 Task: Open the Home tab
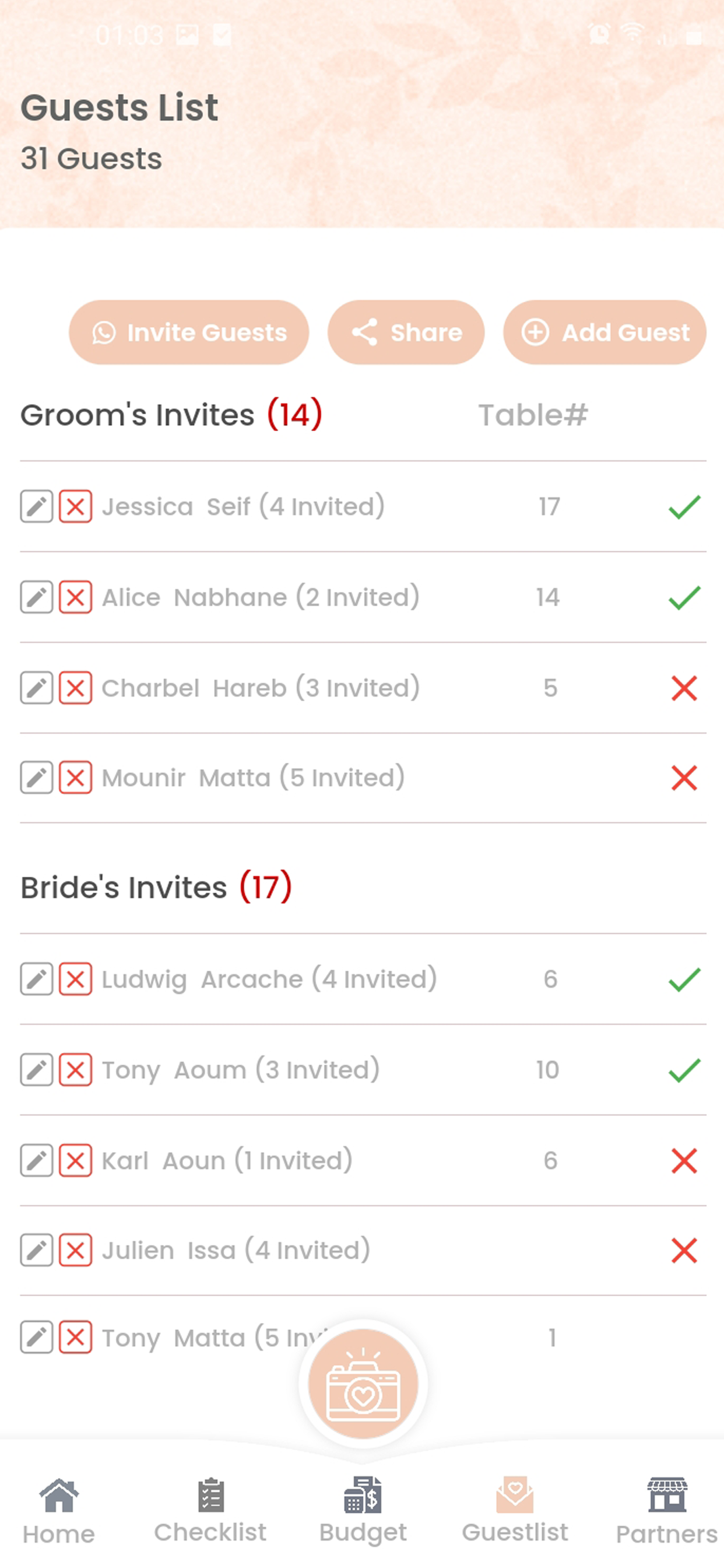click(59, 1511)
